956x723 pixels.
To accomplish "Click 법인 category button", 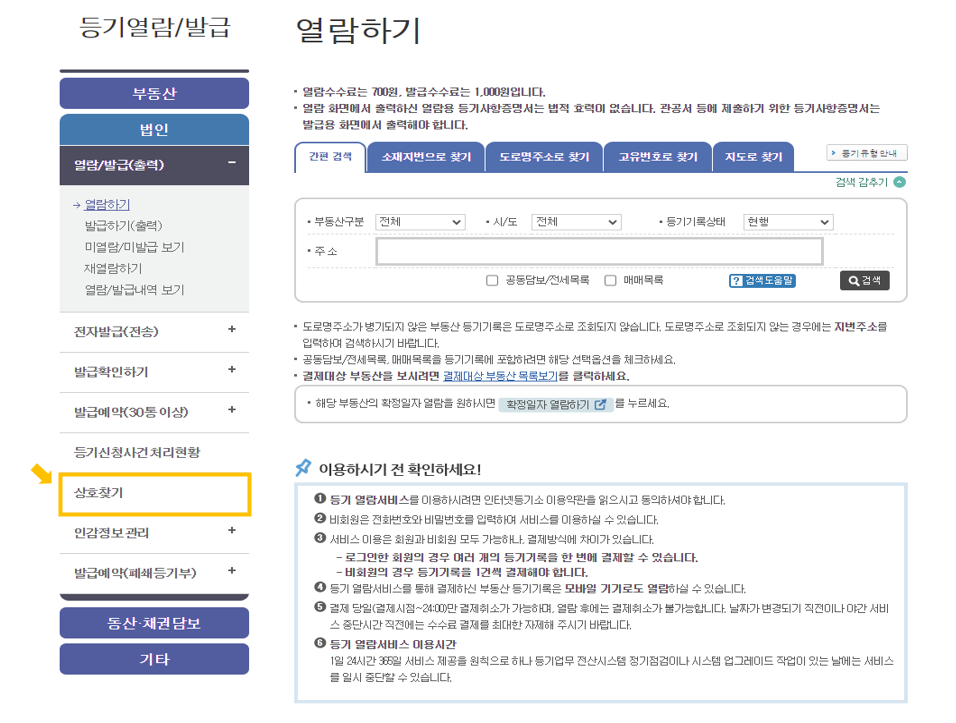I will pos(154,129).
